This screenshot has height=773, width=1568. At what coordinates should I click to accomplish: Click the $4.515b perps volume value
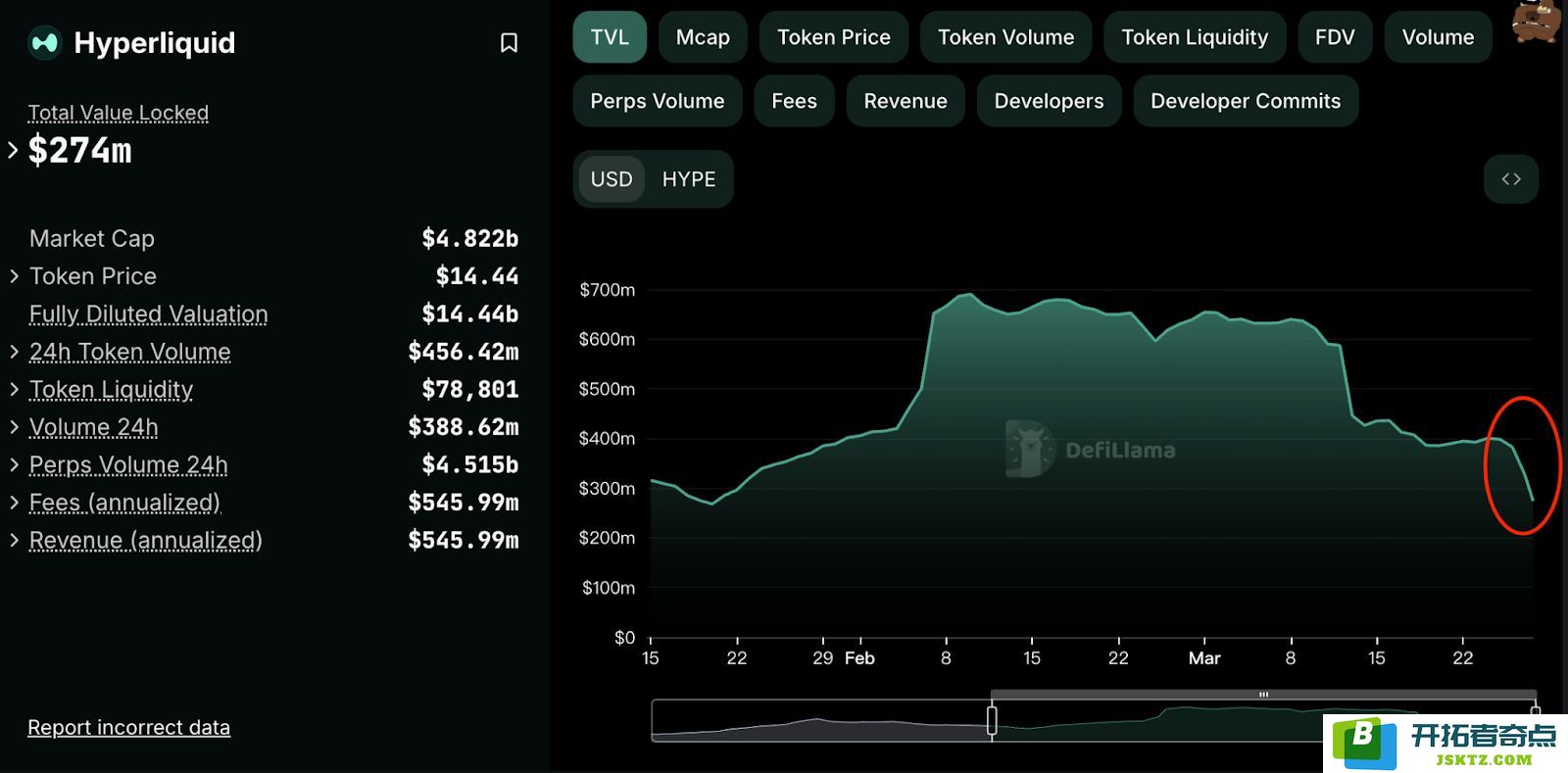pyautogui.click(x=469, y=465)
